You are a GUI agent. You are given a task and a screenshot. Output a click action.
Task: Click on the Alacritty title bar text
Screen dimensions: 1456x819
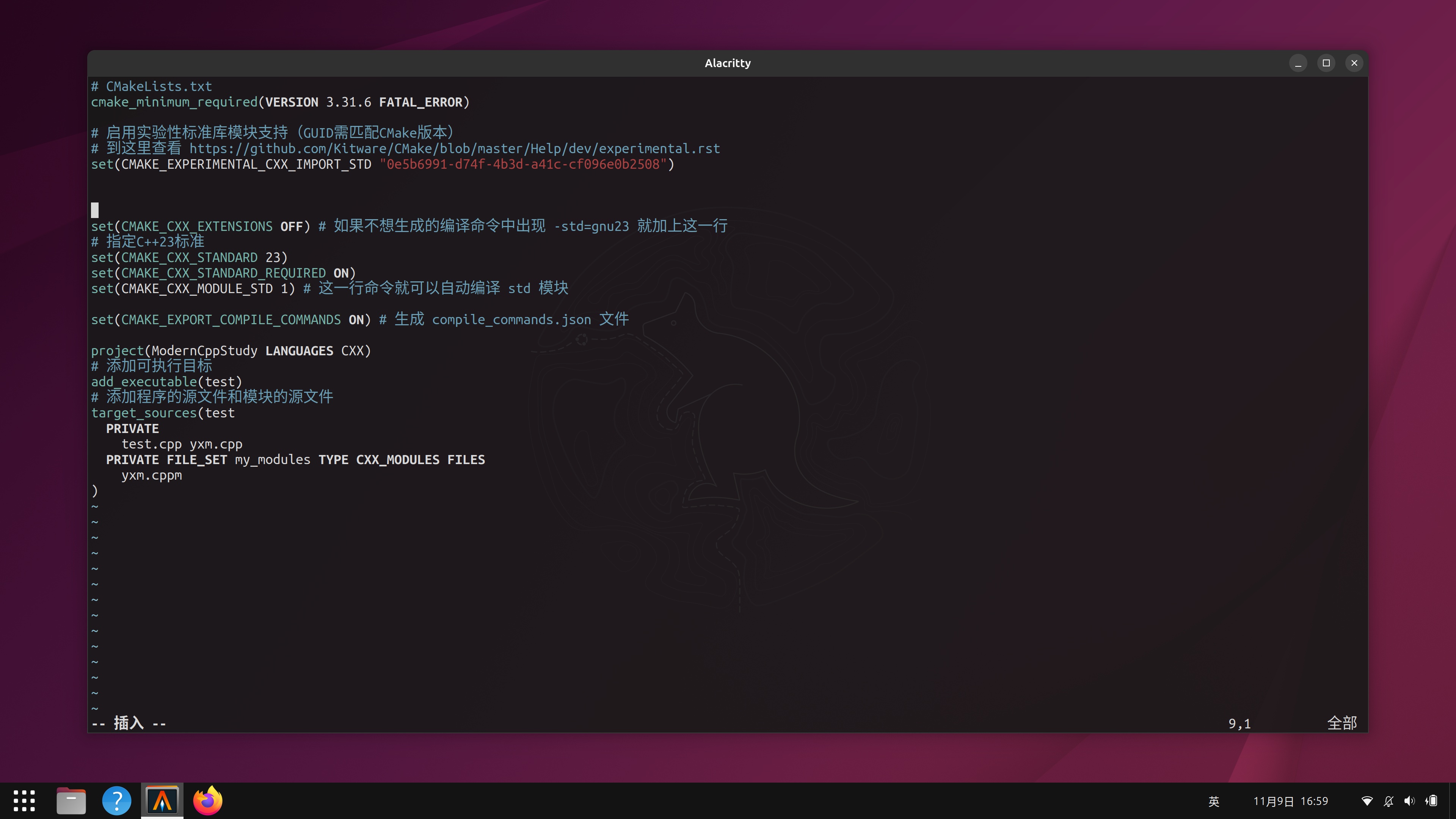(728, 63)
